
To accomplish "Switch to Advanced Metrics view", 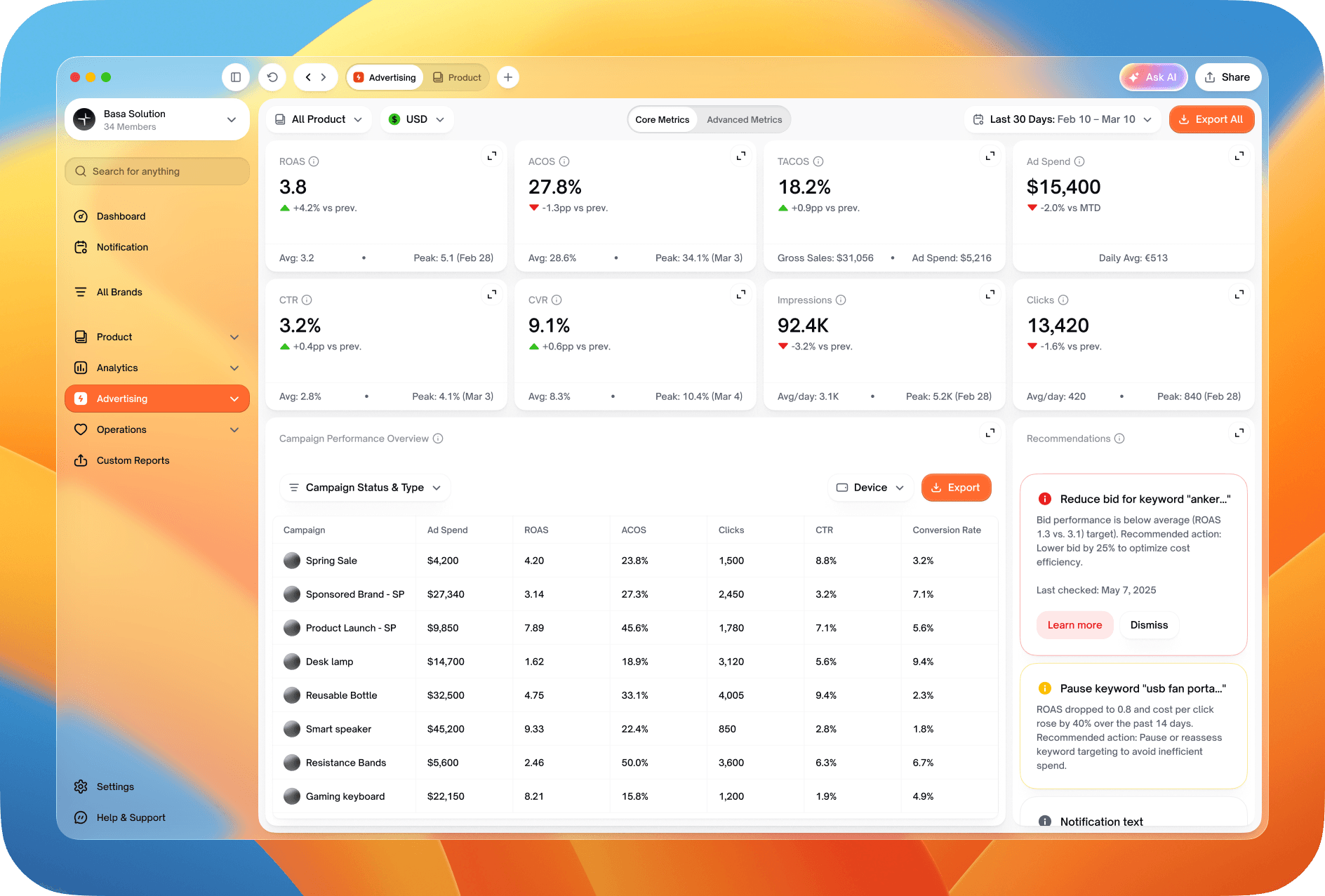I will [744, 120].
